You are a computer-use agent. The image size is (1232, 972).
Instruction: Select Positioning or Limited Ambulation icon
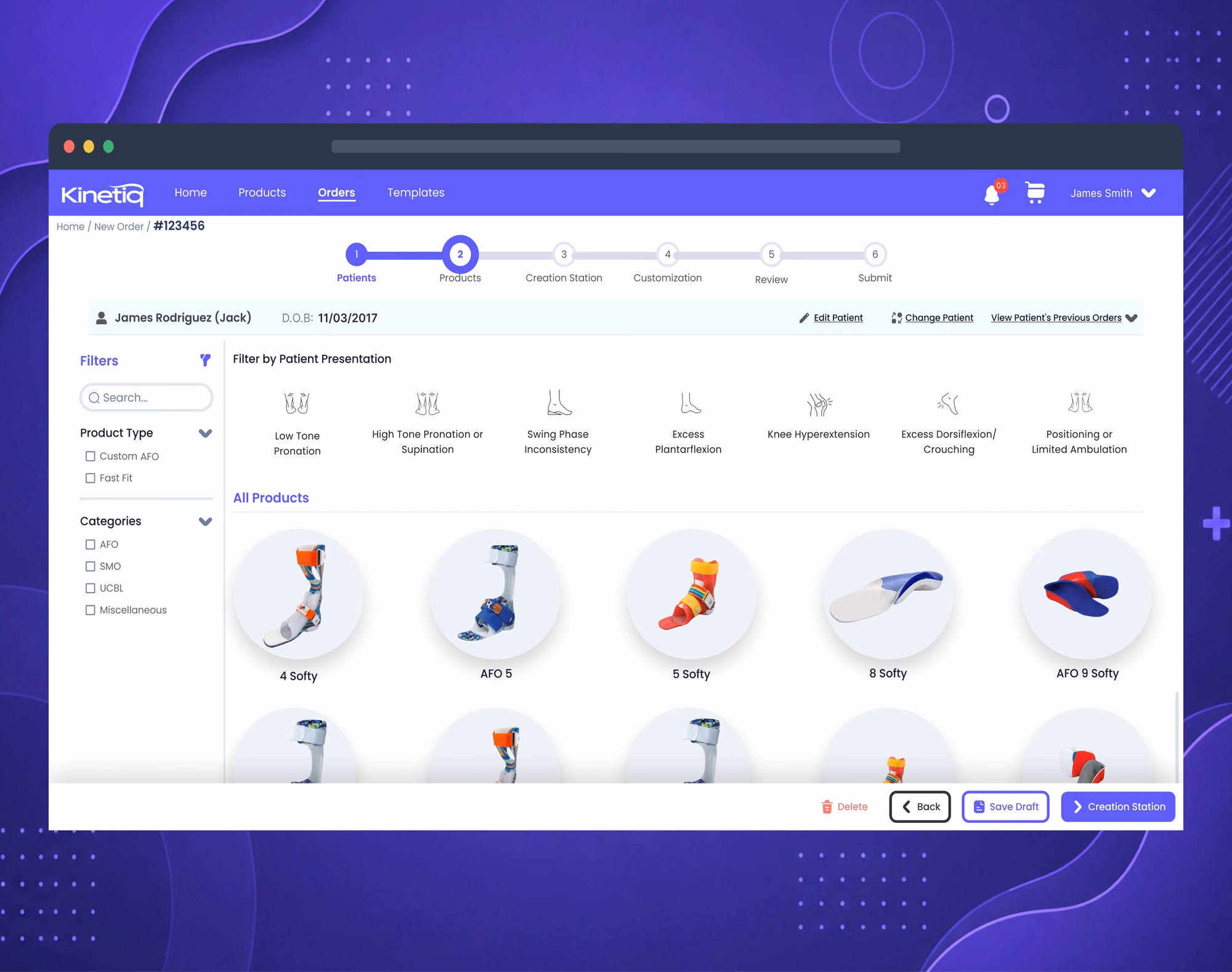pos(1080,402)
